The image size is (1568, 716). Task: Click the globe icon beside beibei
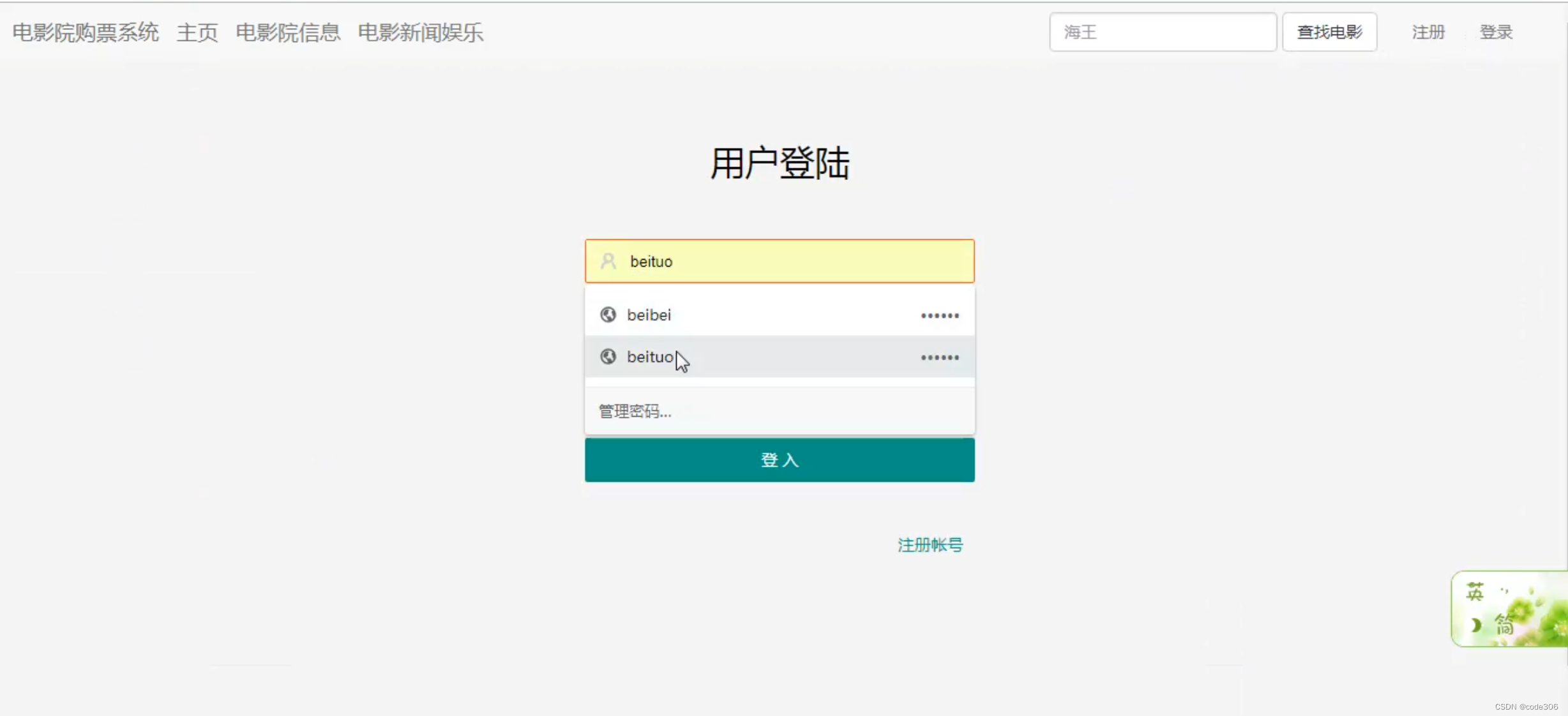pos(608,315)
